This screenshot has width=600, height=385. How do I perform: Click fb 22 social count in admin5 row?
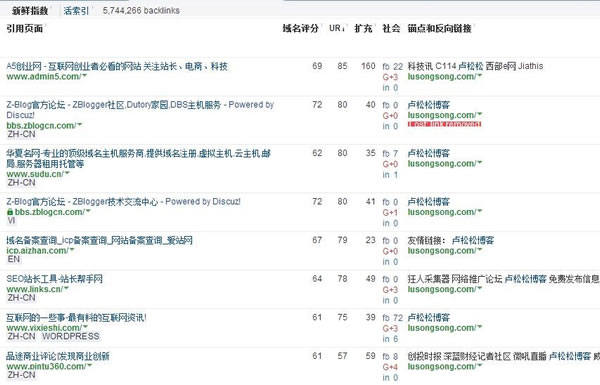click(393, 67)
